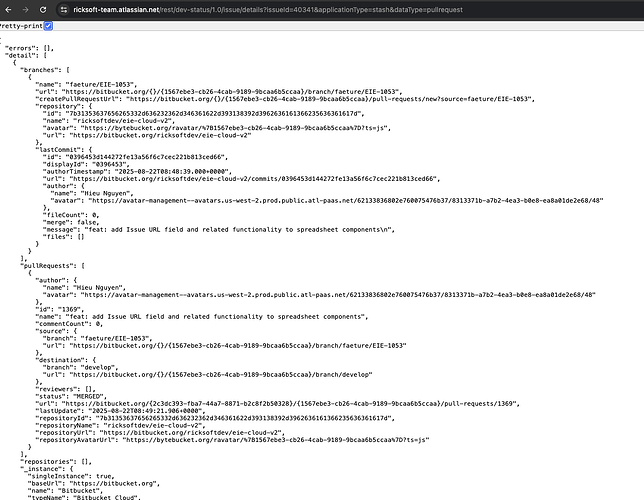
Task: Click the "files": [] line
Action: coord(64,237)
